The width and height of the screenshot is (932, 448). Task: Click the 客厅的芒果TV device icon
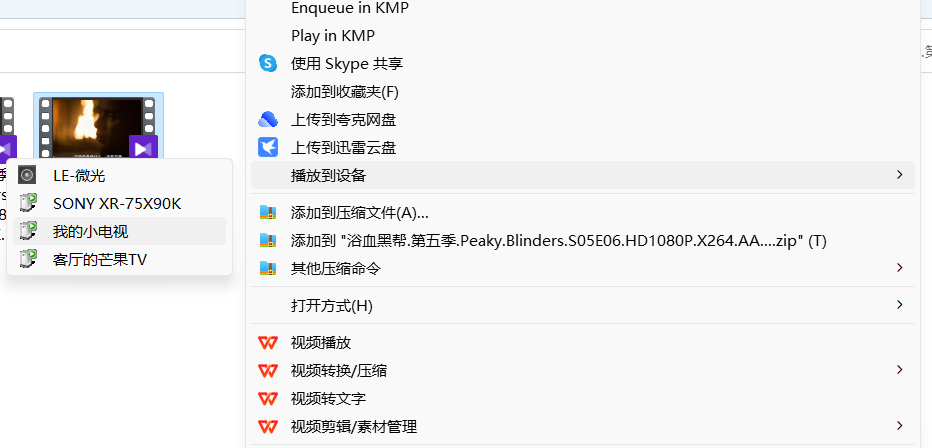pos(27,259)
